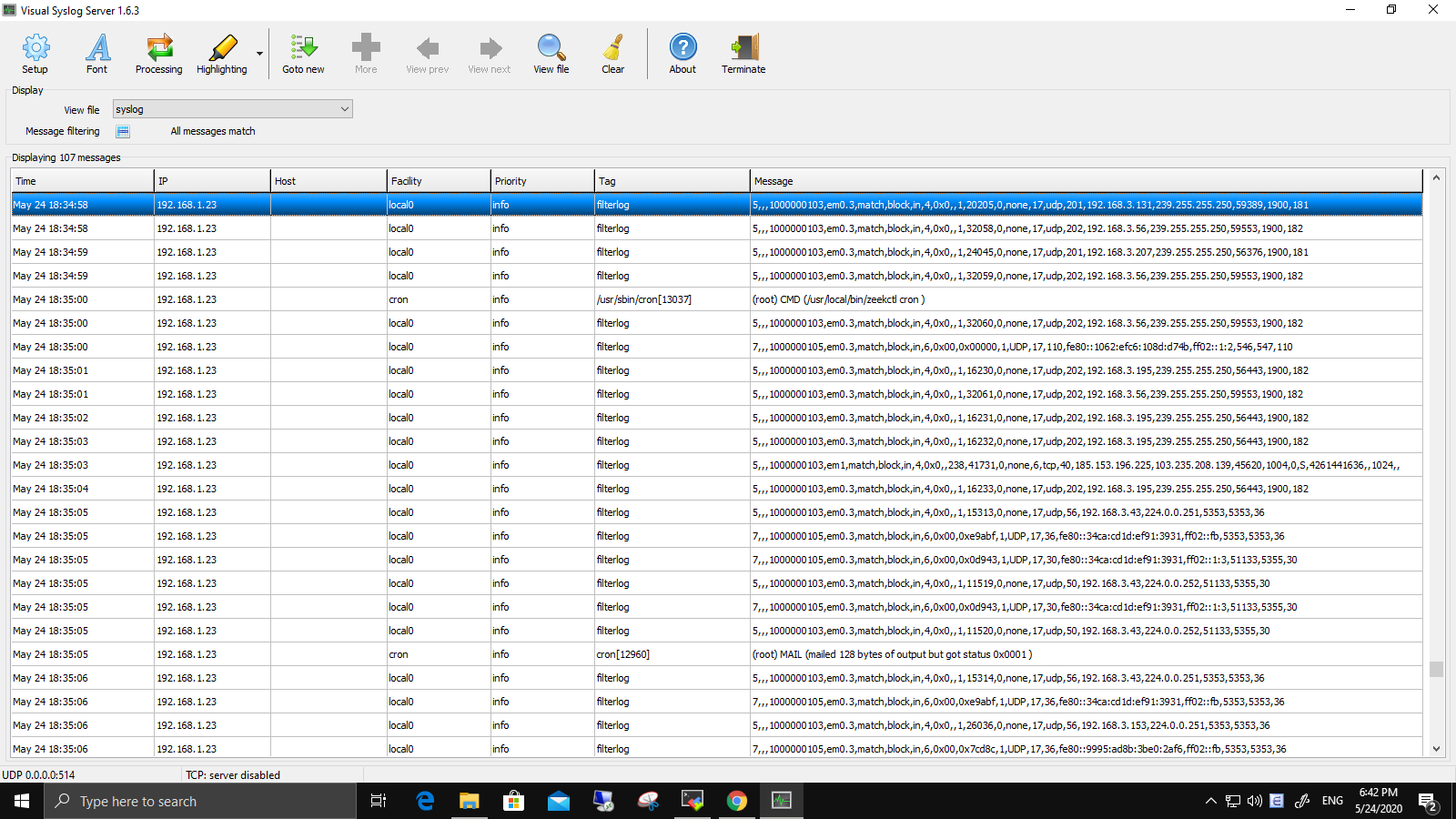The image size is (1456, 819).
Task: Open the volume control in system tray
Action: 1255,801
